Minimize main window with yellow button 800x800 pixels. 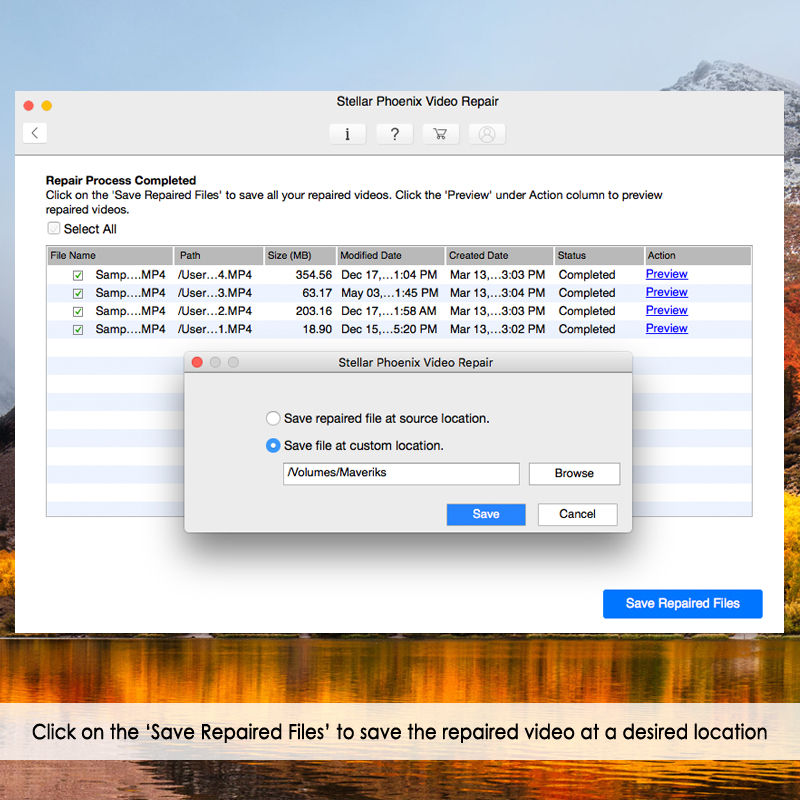[46, 106]
